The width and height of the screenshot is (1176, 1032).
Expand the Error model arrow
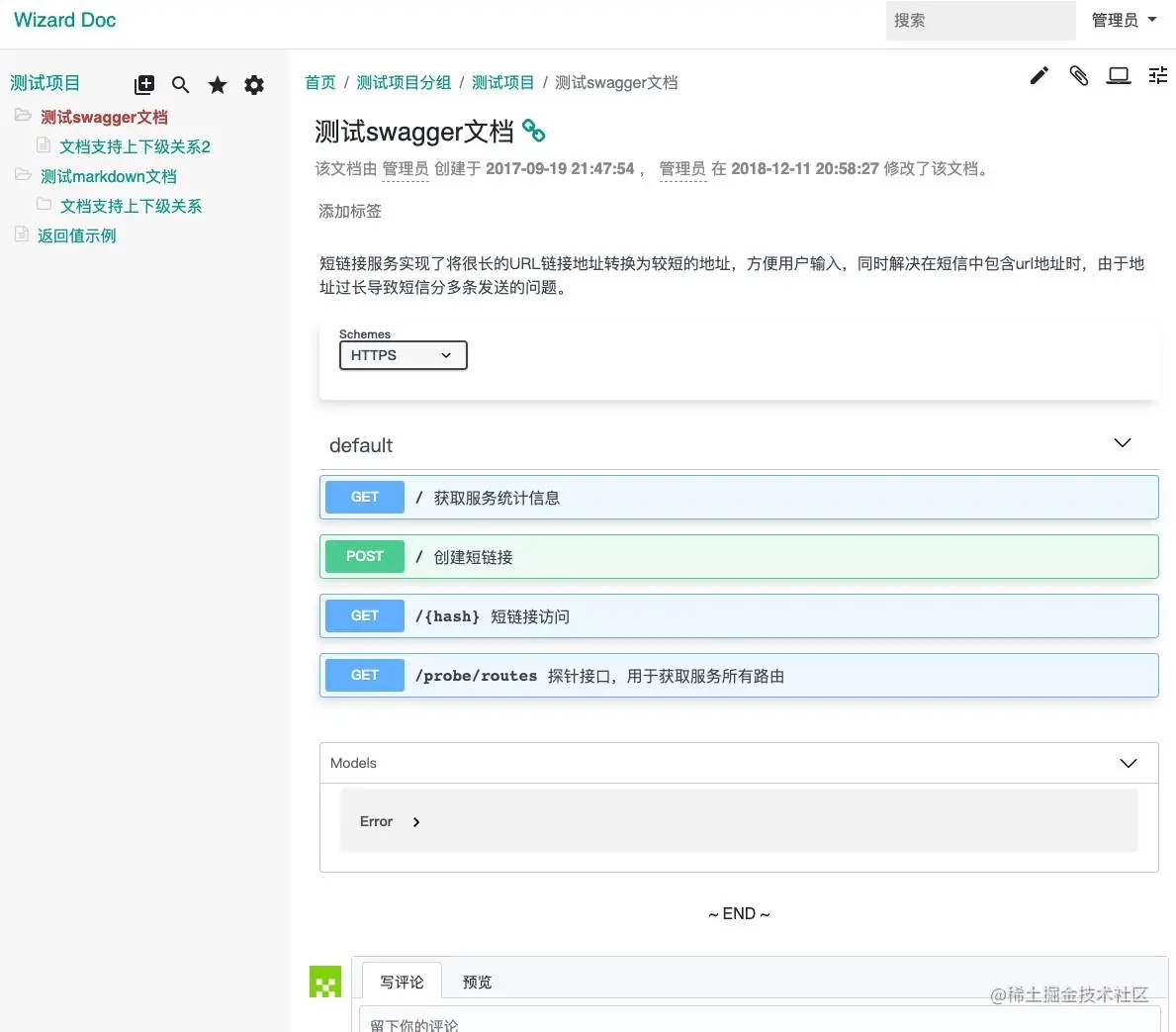pos(416,822)
